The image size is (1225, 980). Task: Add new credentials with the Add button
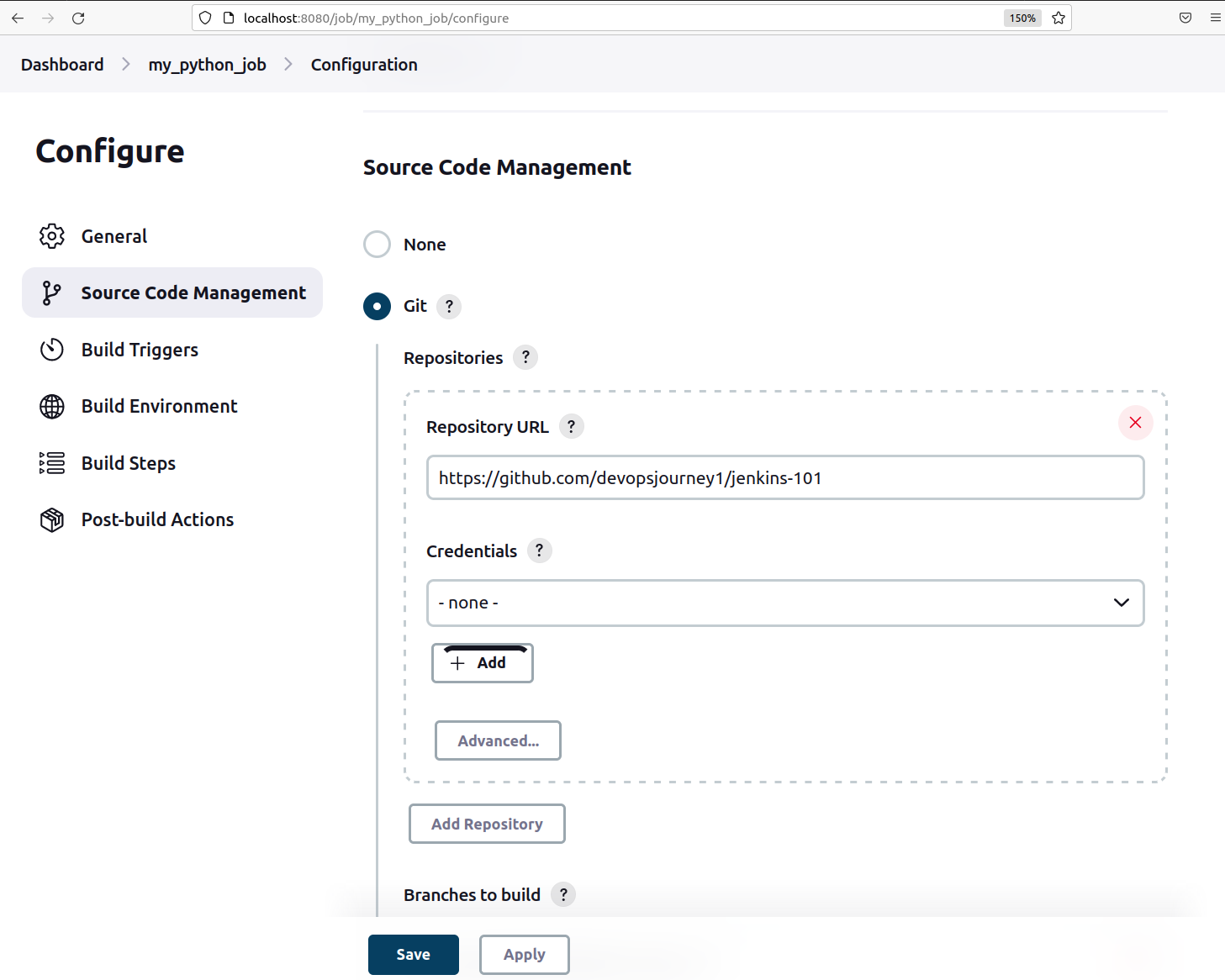[483, 663]
